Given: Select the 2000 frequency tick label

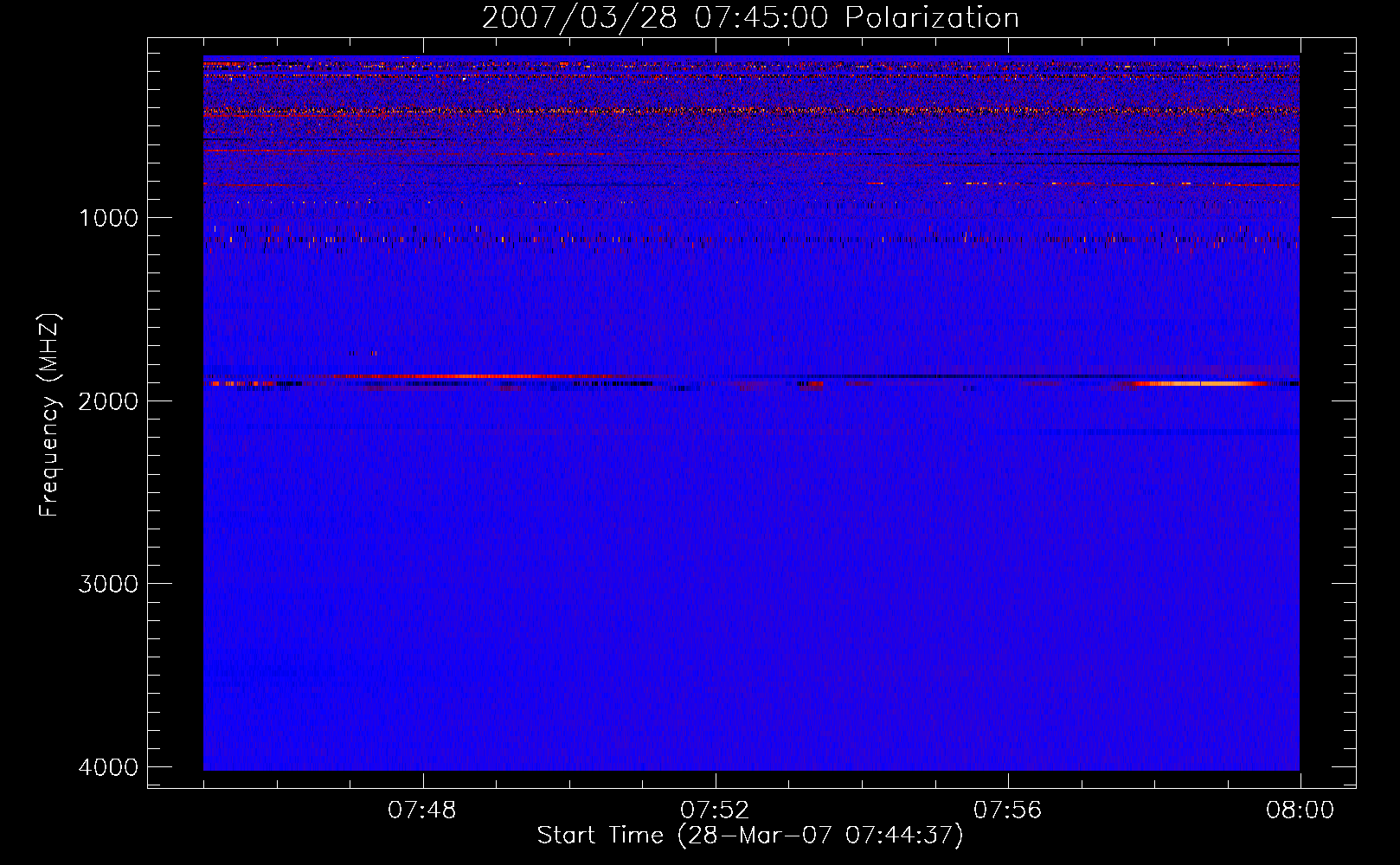Looking at the screenshot, I should (108, 400).
